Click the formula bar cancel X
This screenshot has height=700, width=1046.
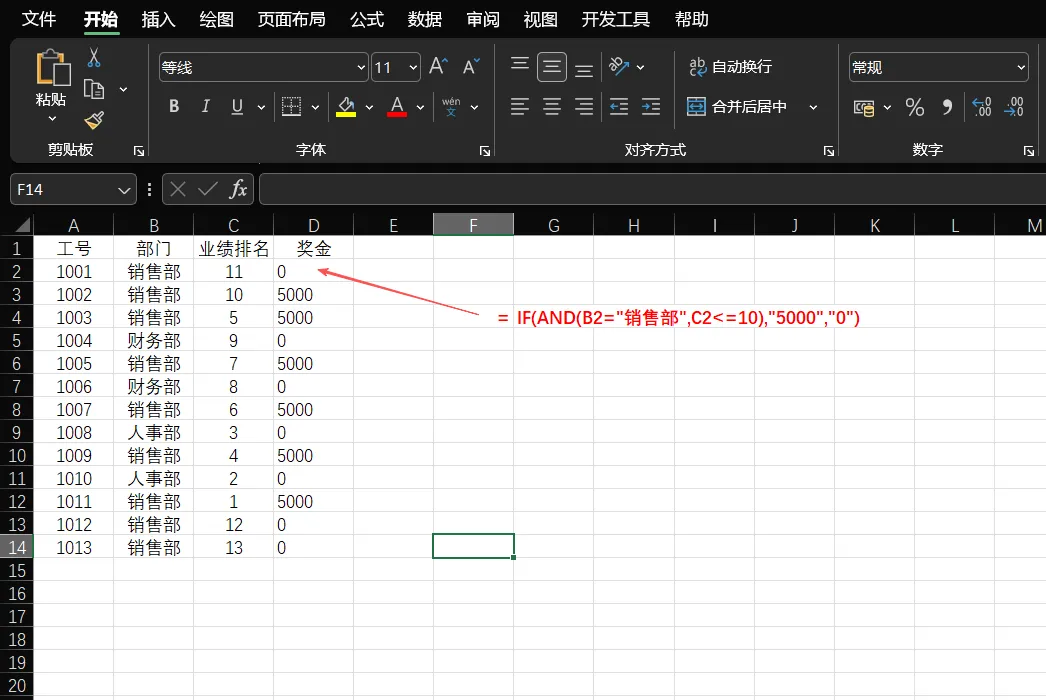point(177,190)
